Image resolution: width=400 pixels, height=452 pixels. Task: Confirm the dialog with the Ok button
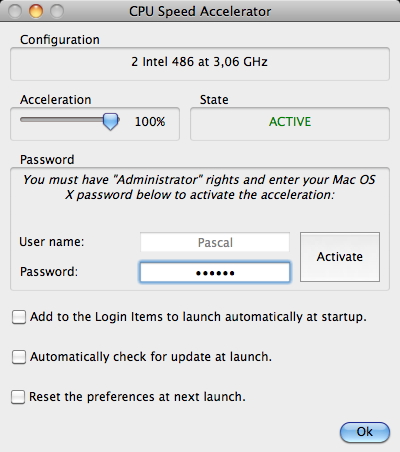click(365, 432)
